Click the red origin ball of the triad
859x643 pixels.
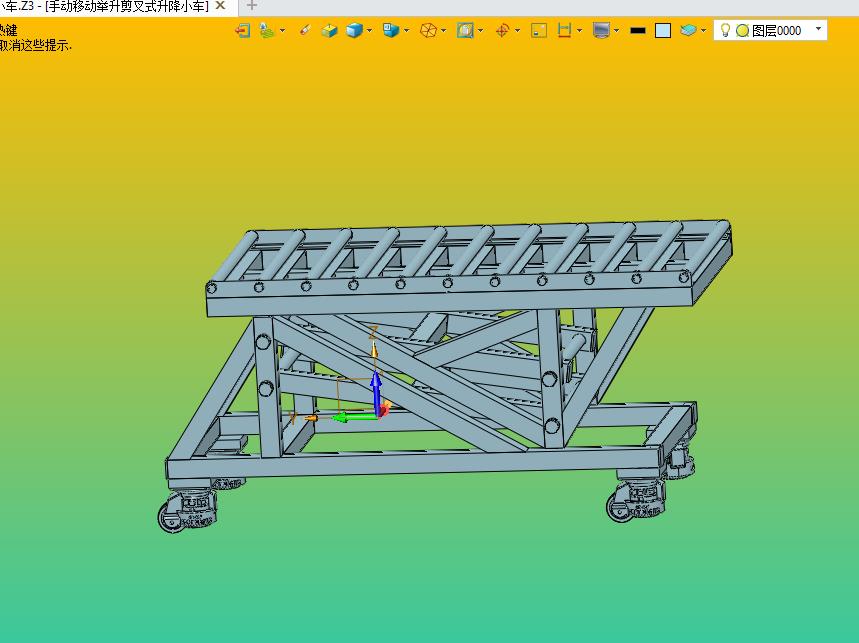point(384,409)
